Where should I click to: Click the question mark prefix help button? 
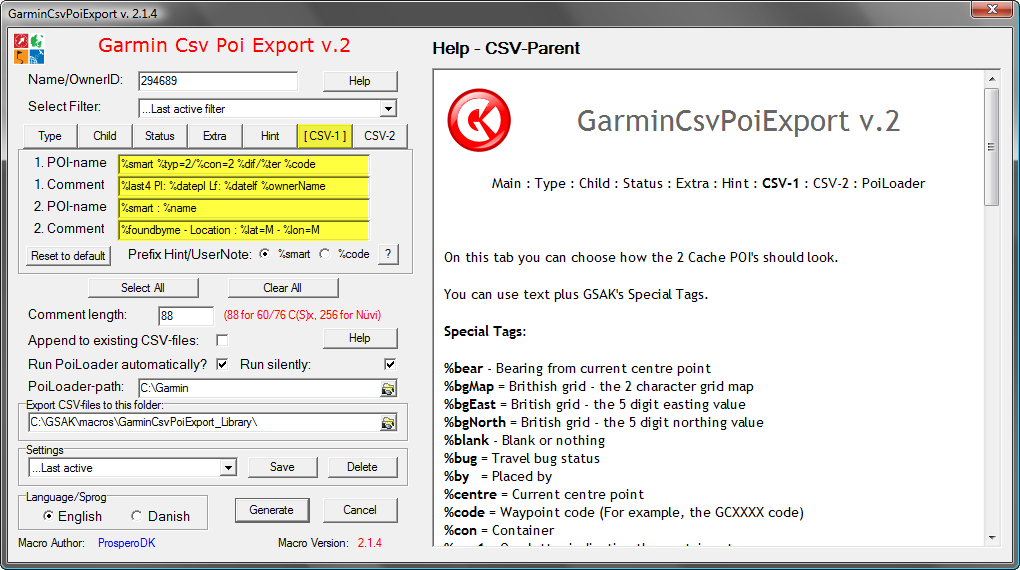388,254
